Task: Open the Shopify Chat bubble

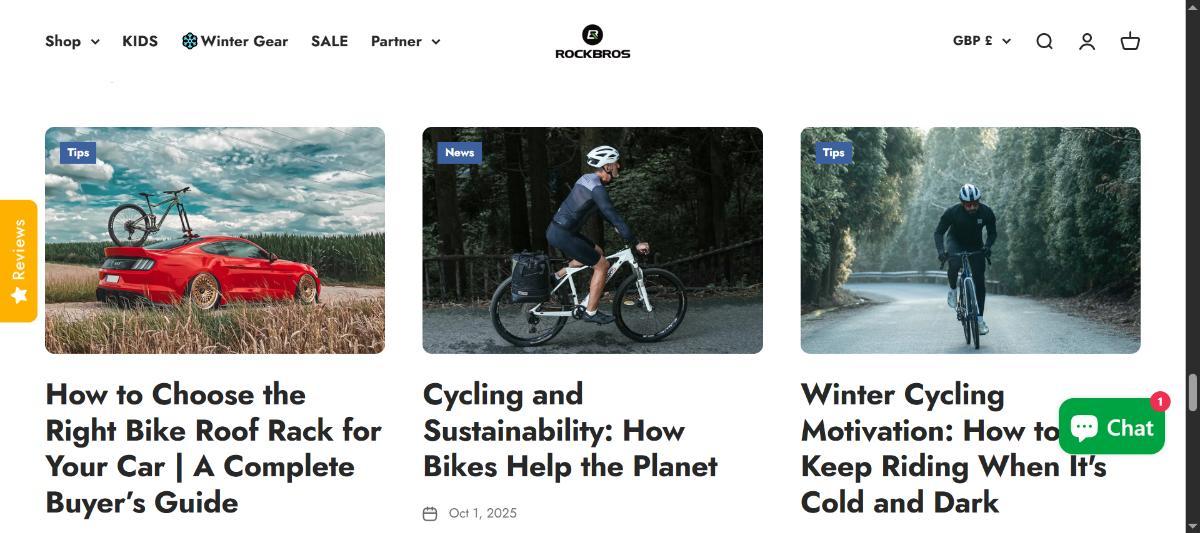Action: point(1111,427)
